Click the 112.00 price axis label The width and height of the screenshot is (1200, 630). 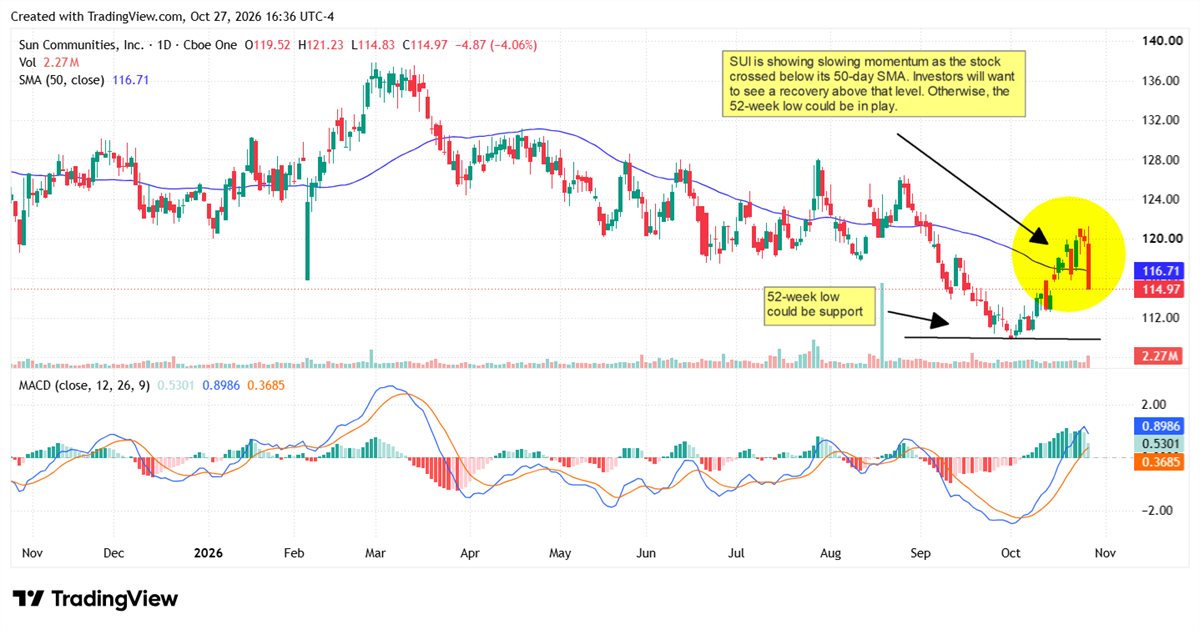[x=1161, y=318]
